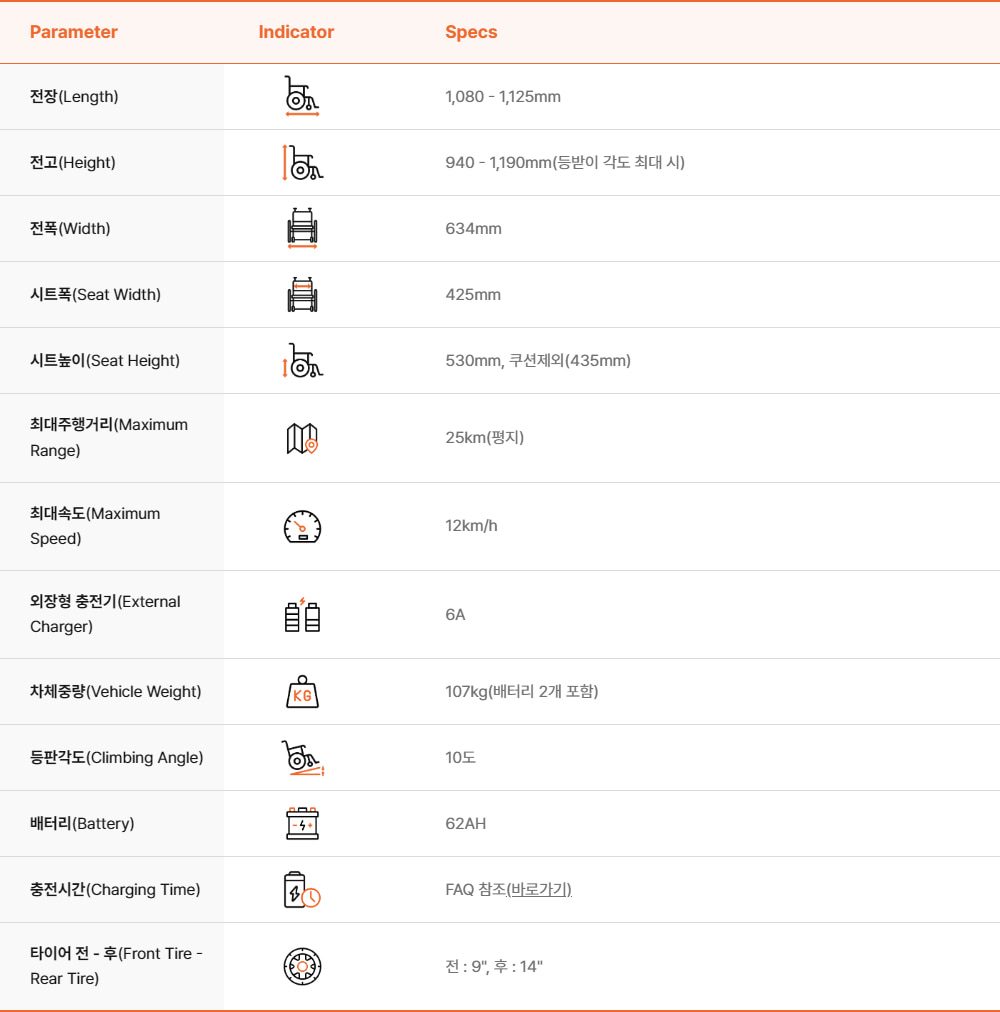Select the 전장(Length) parameter label

(74, 96)
